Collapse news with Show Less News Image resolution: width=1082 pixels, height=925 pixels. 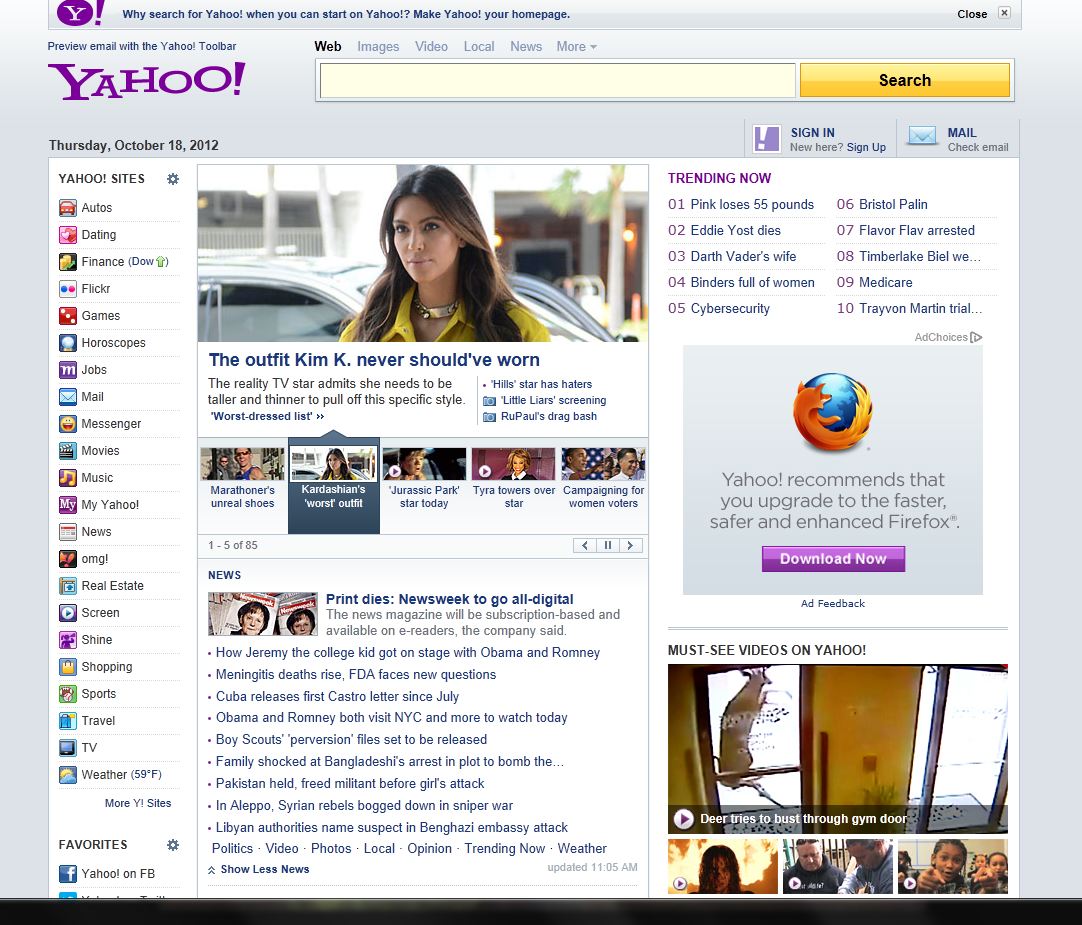point(258,869)
